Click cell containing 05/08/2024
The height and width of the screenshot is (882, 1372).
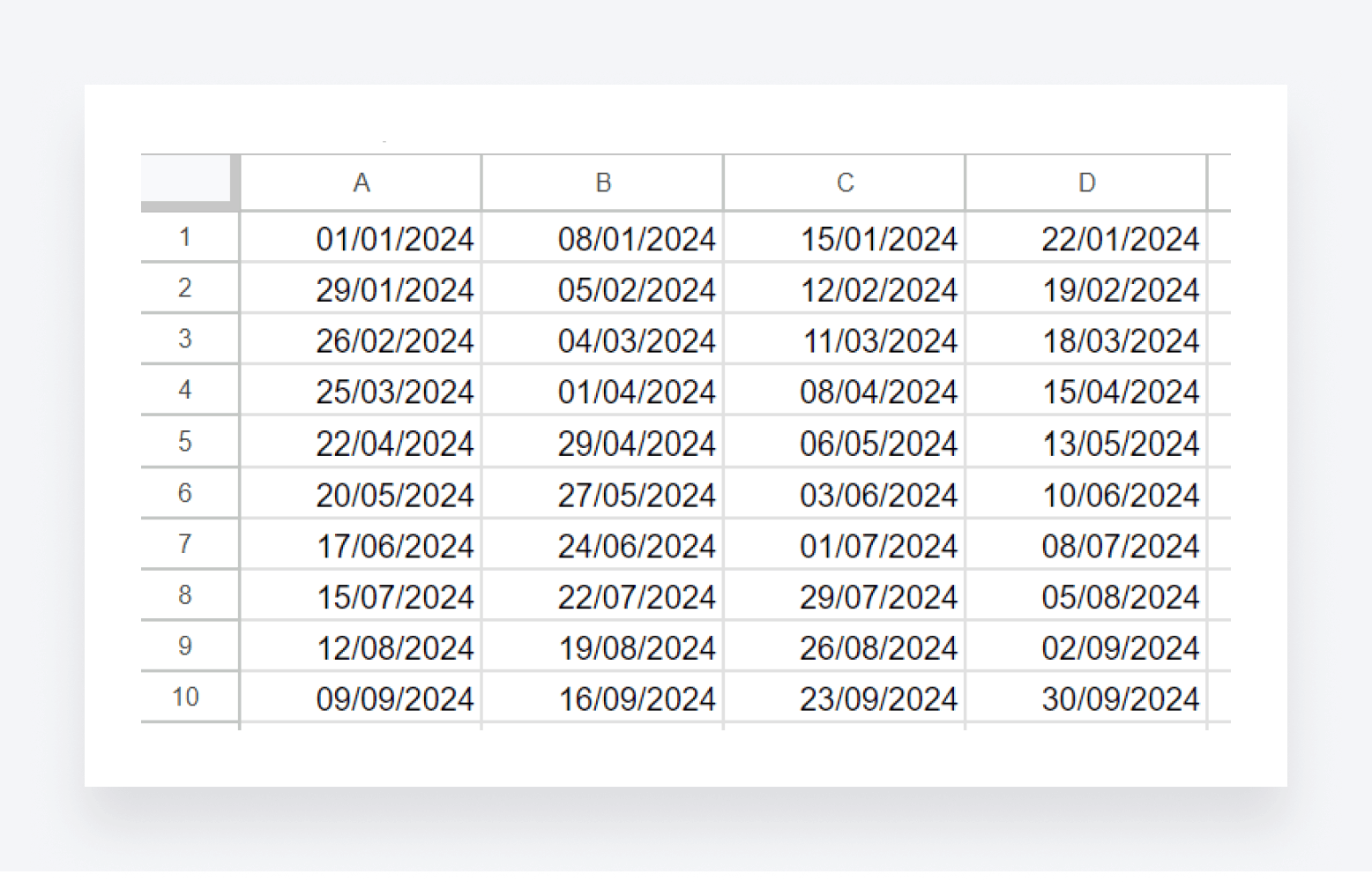pyautogui.click(x=1086, y=594)
